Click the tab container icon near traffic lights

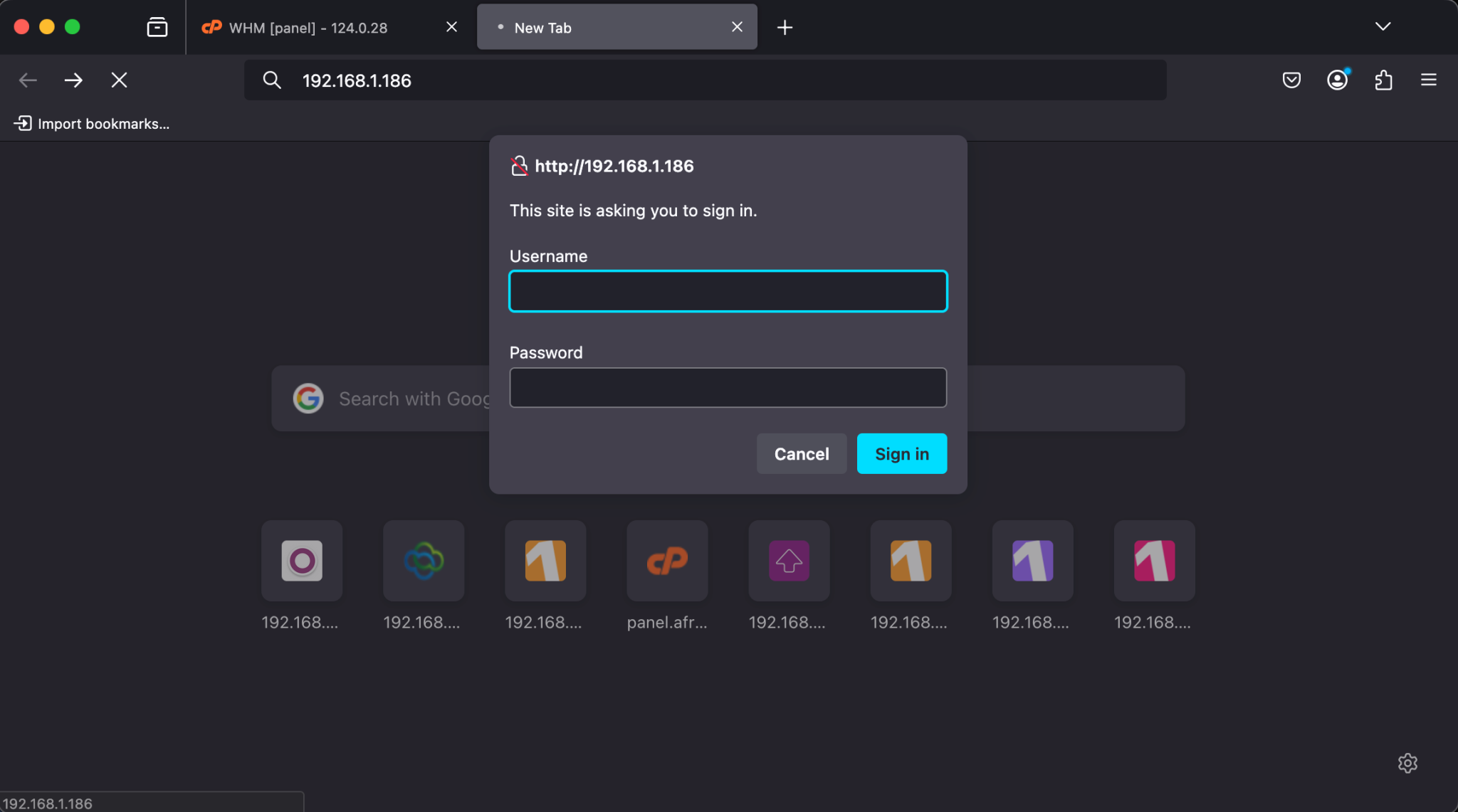tap(157, 26)
